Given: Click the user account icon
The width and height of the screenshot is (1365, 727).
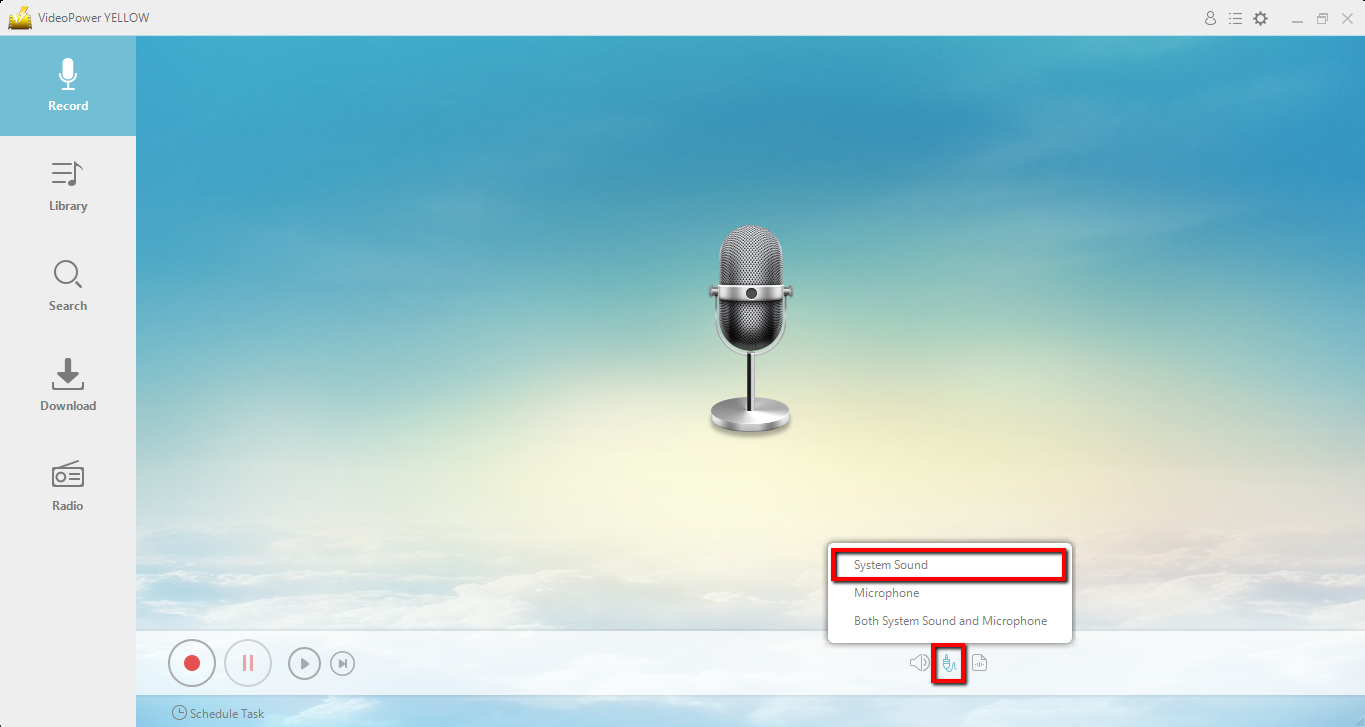Looking at the screenshot, I should click(x=1210, y=17).
